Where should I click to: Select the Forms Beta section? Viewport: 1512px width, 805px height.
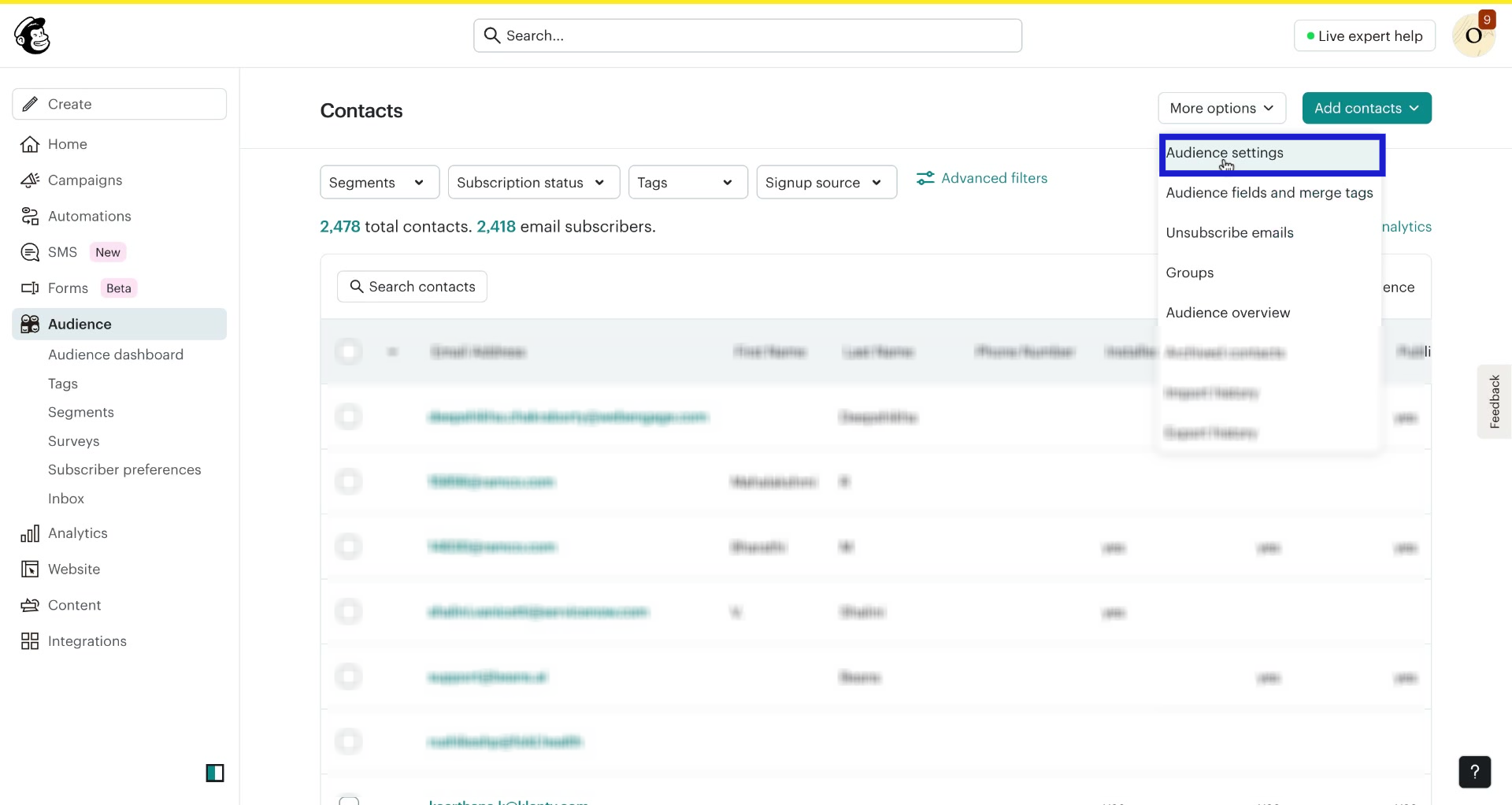[x=69, y=287]
